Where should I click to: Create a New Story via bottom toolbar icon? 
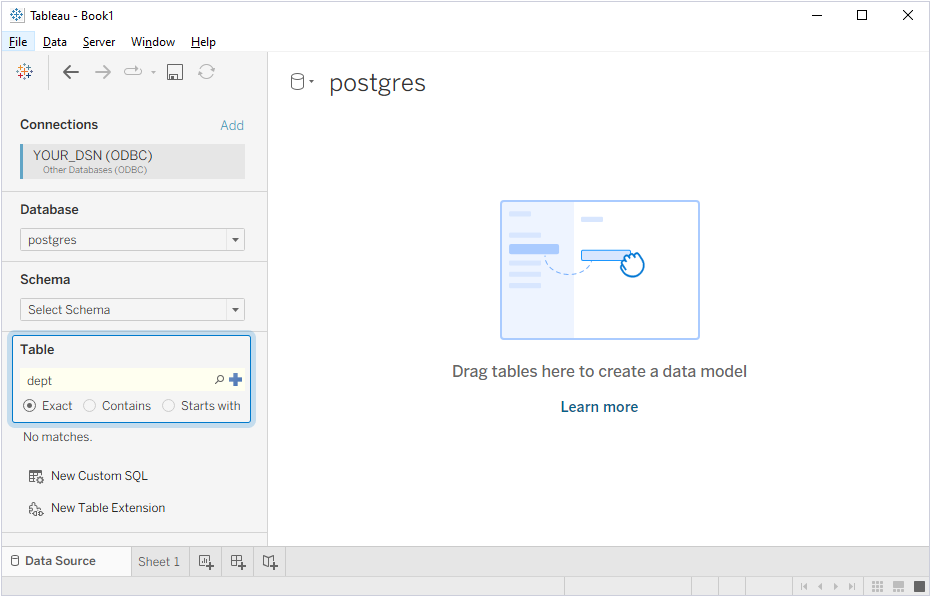(269, 561)
